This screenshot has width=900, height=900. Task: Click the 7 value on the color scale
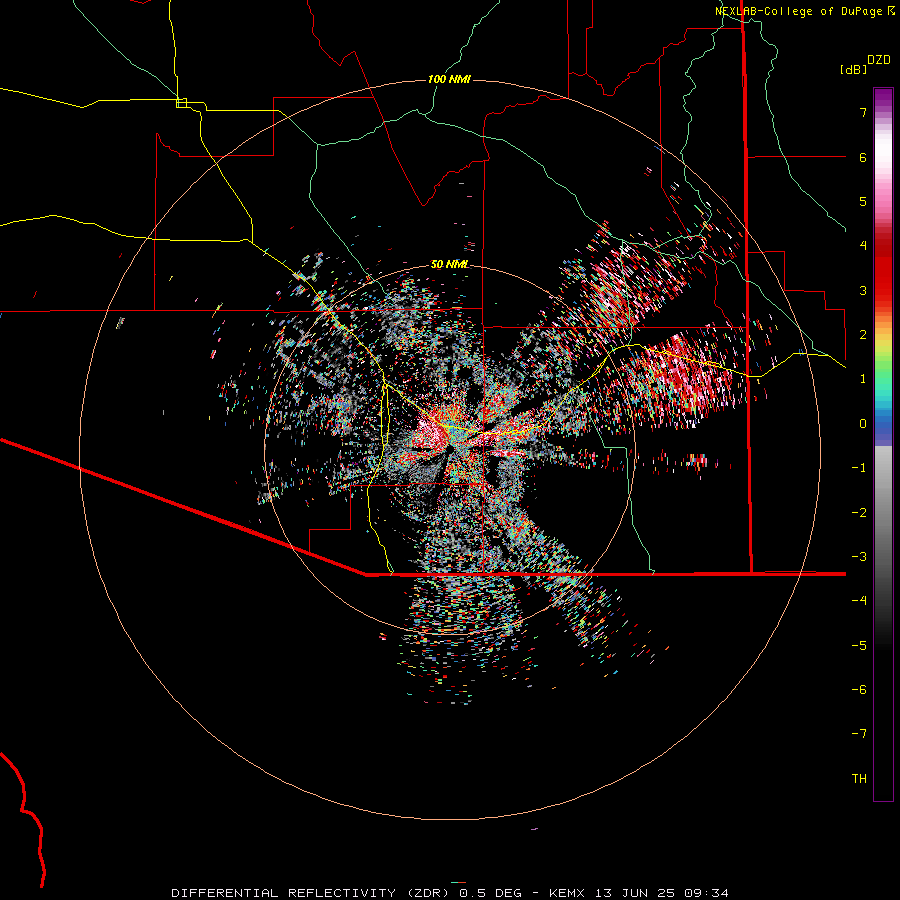tap(863, 112)
